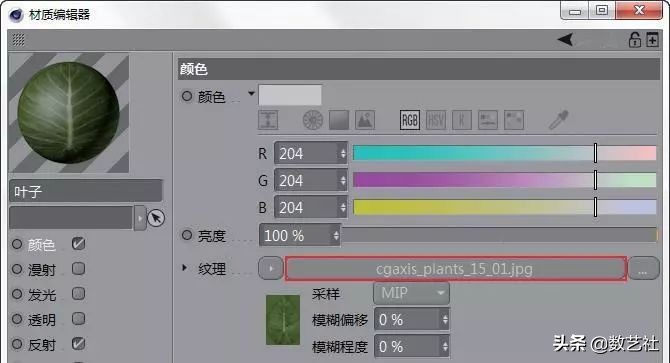Select the 颜色 channel label in the left list
The height and width of the screenshot is (363, 670).
(x=42, y=245)
